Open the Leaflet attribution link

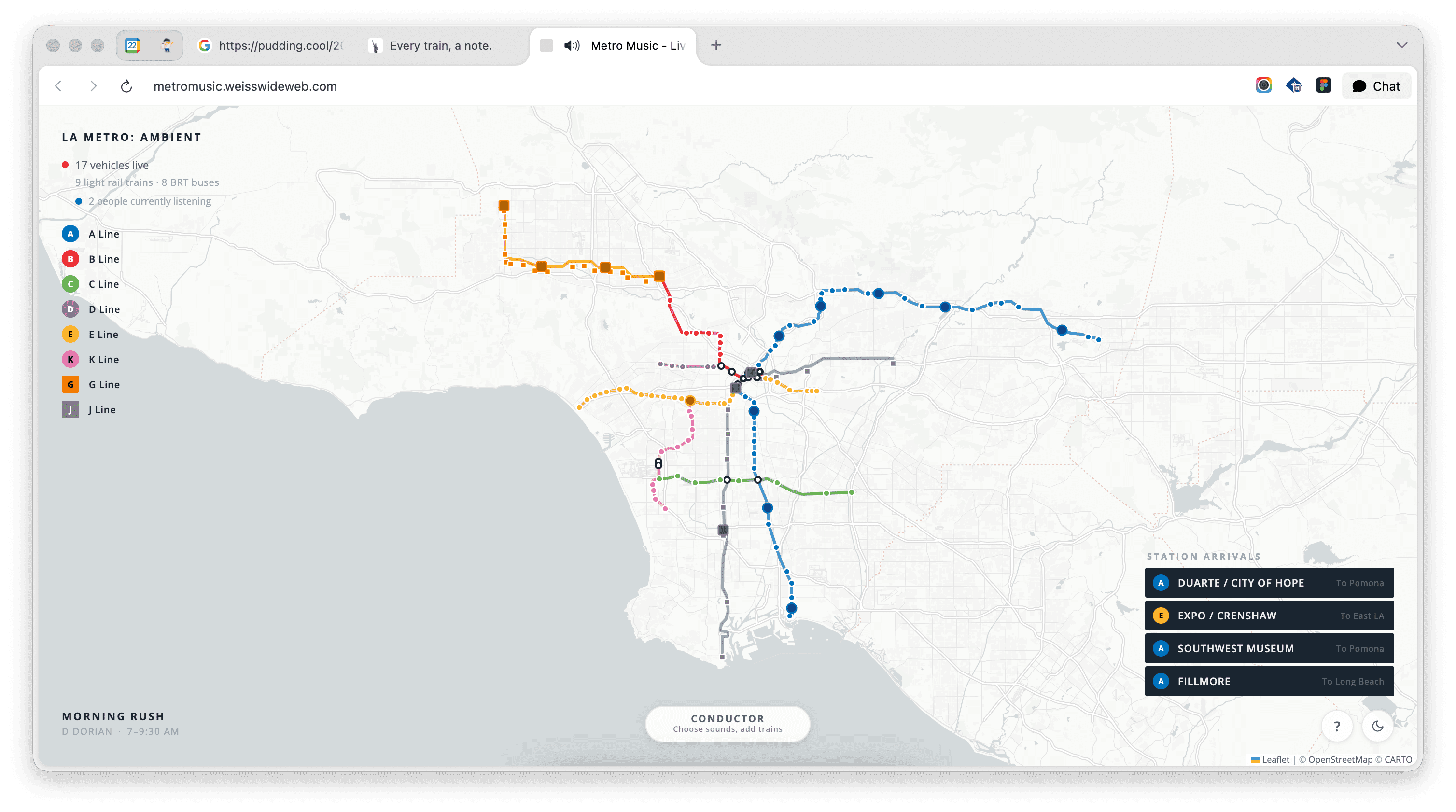(x=1270, y=760)
